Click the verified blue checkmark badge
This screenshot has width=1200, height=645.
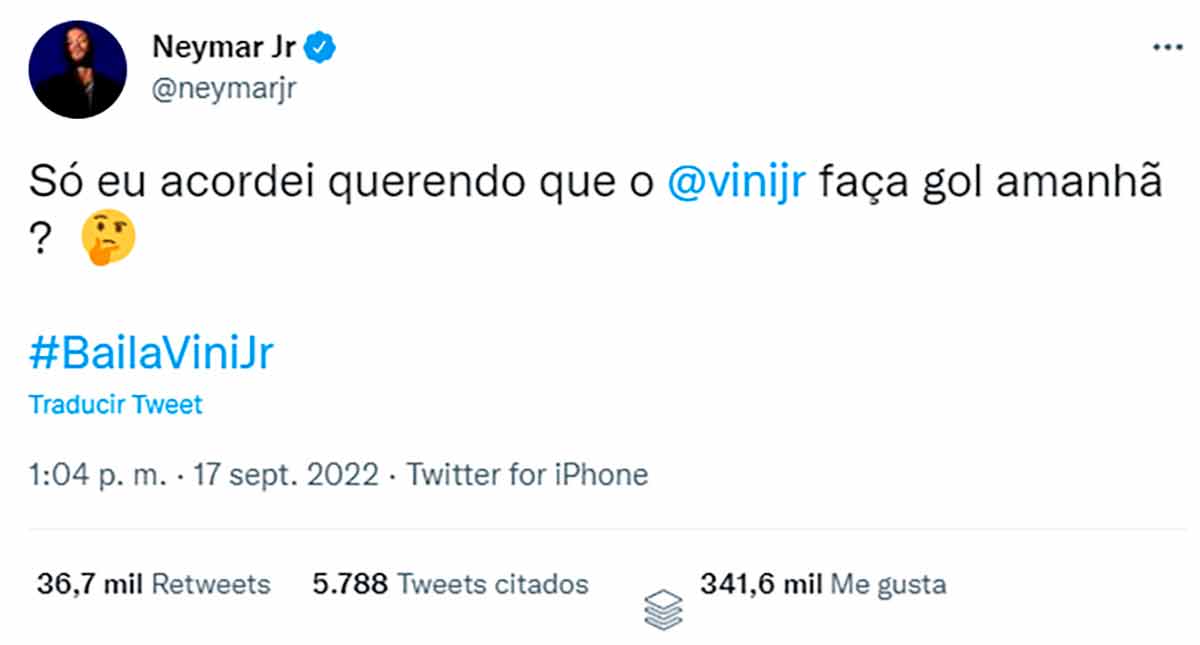pyautogui.click(x=321, y=46)
